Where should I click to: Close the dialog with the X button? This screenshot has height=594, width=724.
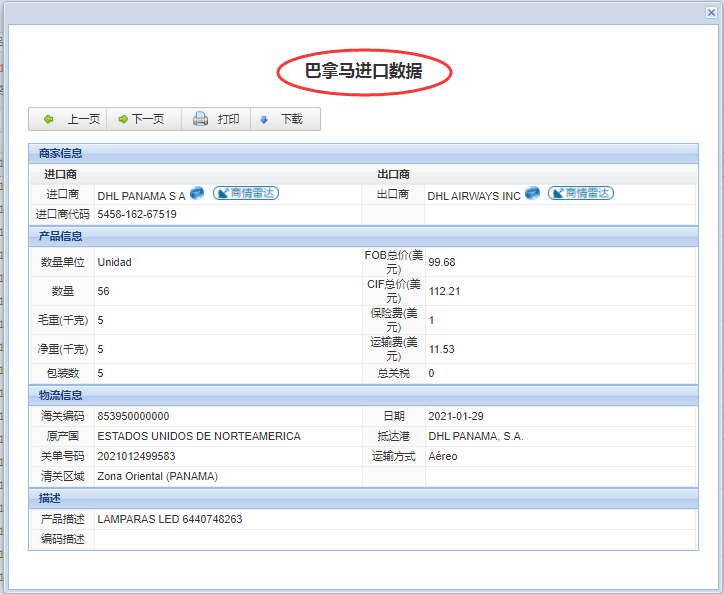(711, 12)
